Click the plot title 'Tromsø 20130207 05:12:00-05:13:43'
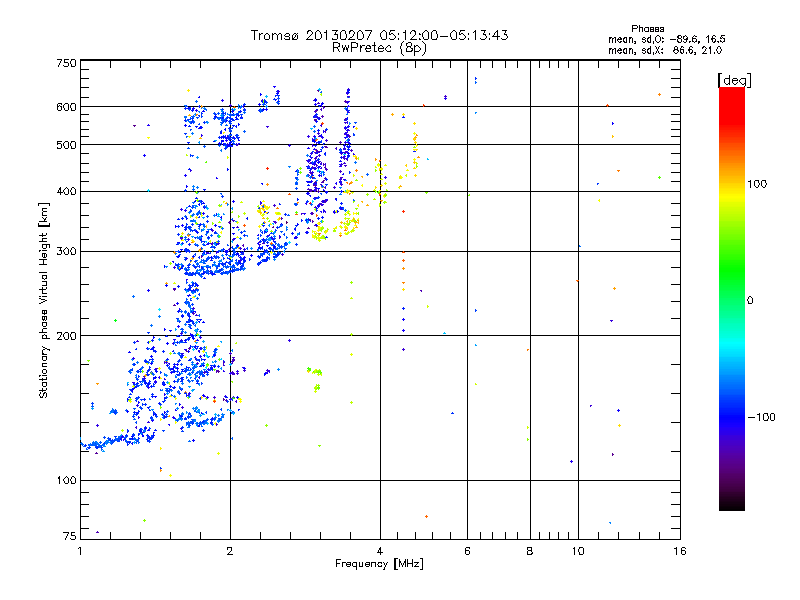 (x=379, y=35)
